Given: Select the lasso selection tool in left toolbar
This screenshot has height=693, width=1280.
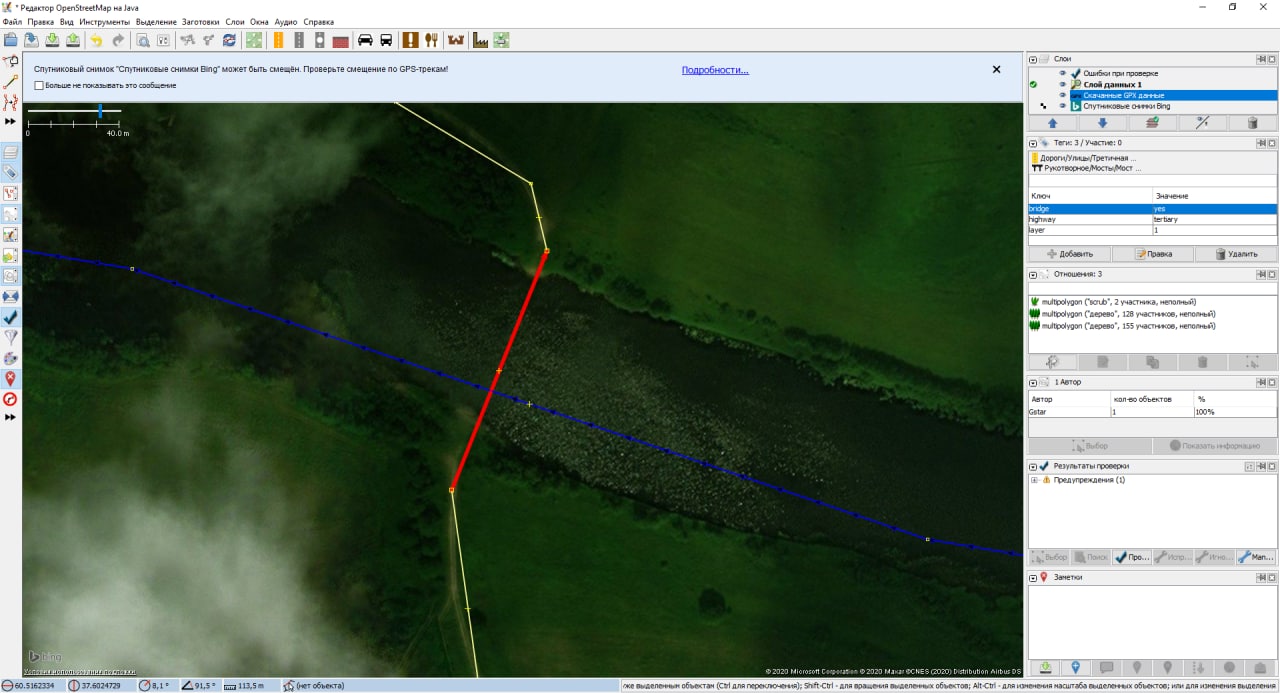Looking at the screenshot, I should pyautogui.click(x=11, y=62).
